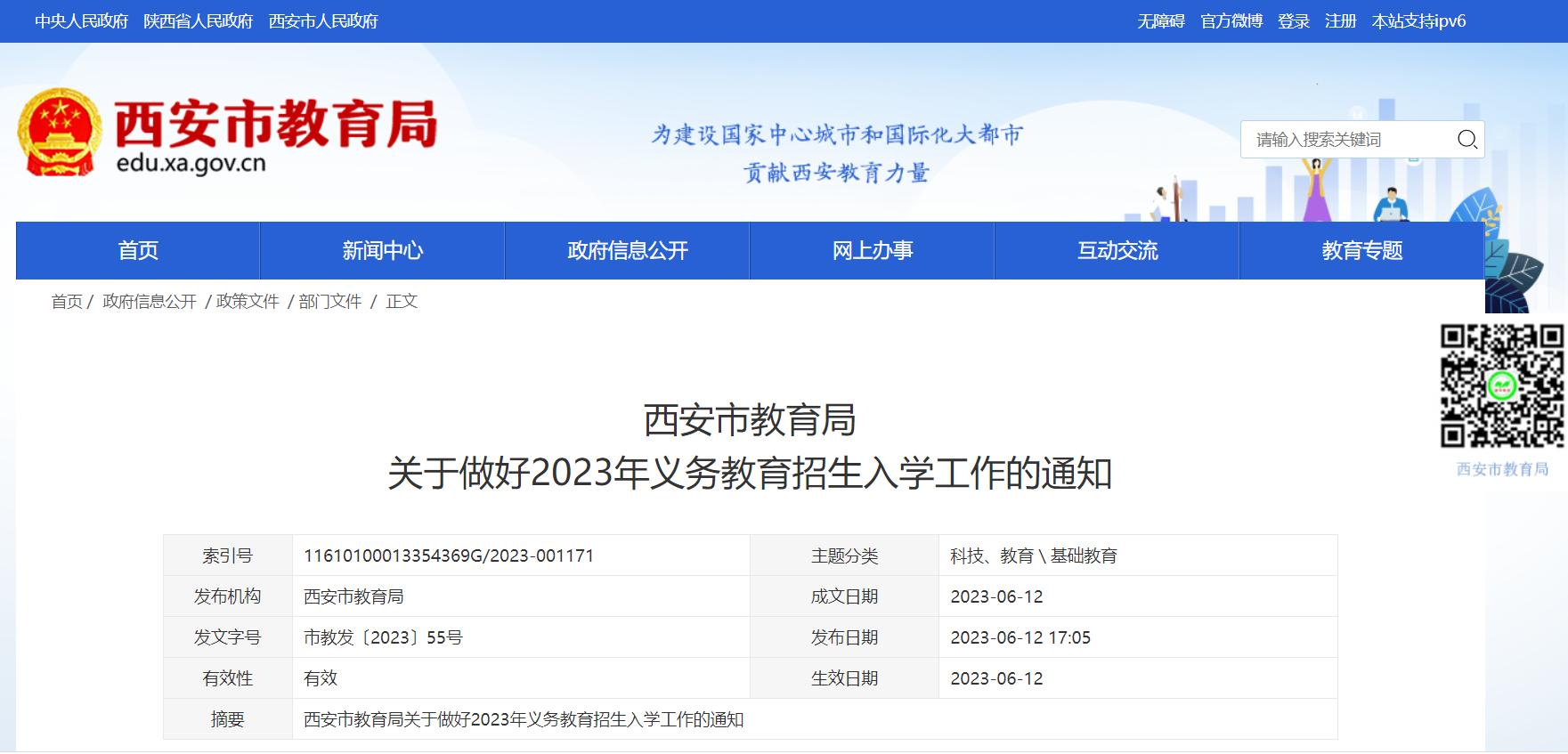
Task: Click the 发文字号 label cell
Action: click(228, 637)
